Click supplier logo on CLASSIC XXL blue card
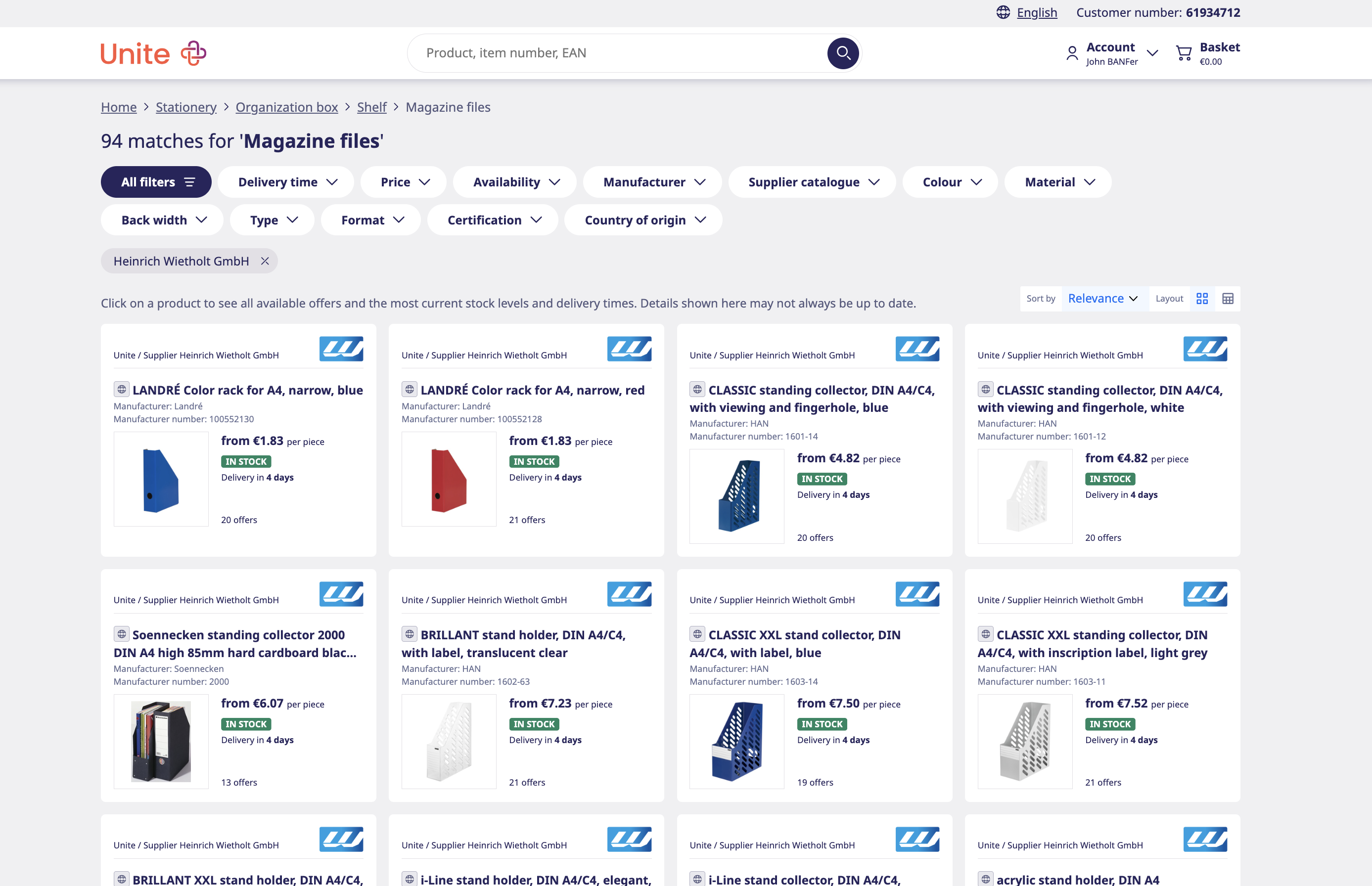The image size is (1372, 886). [x=917, y=594]
